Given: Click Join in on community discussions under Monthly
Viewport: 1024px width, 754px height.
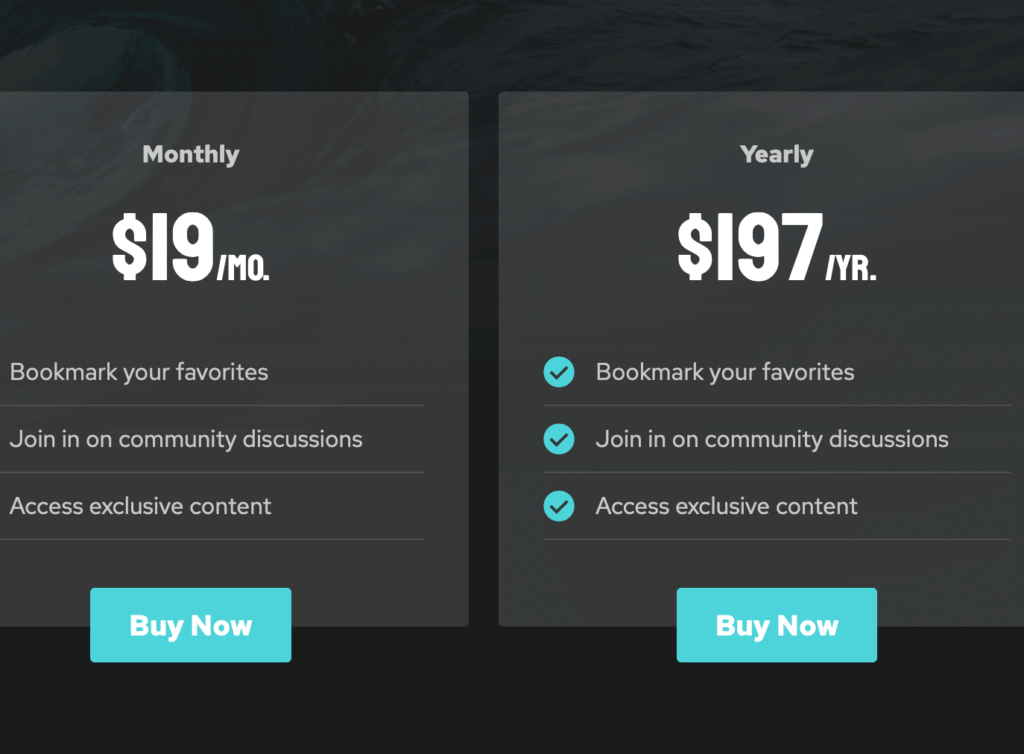Looking at the screenshot, I should 186,439.
